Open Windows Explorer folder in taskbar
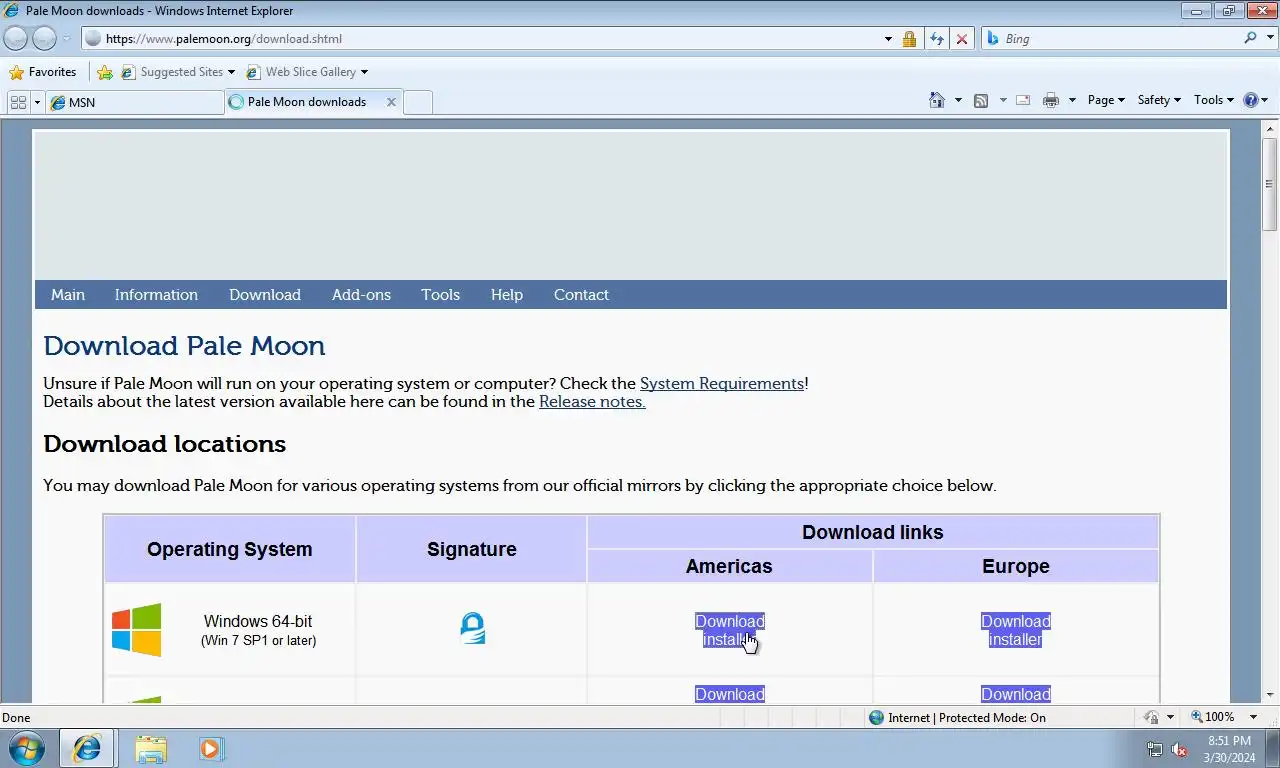 [151, 748]
